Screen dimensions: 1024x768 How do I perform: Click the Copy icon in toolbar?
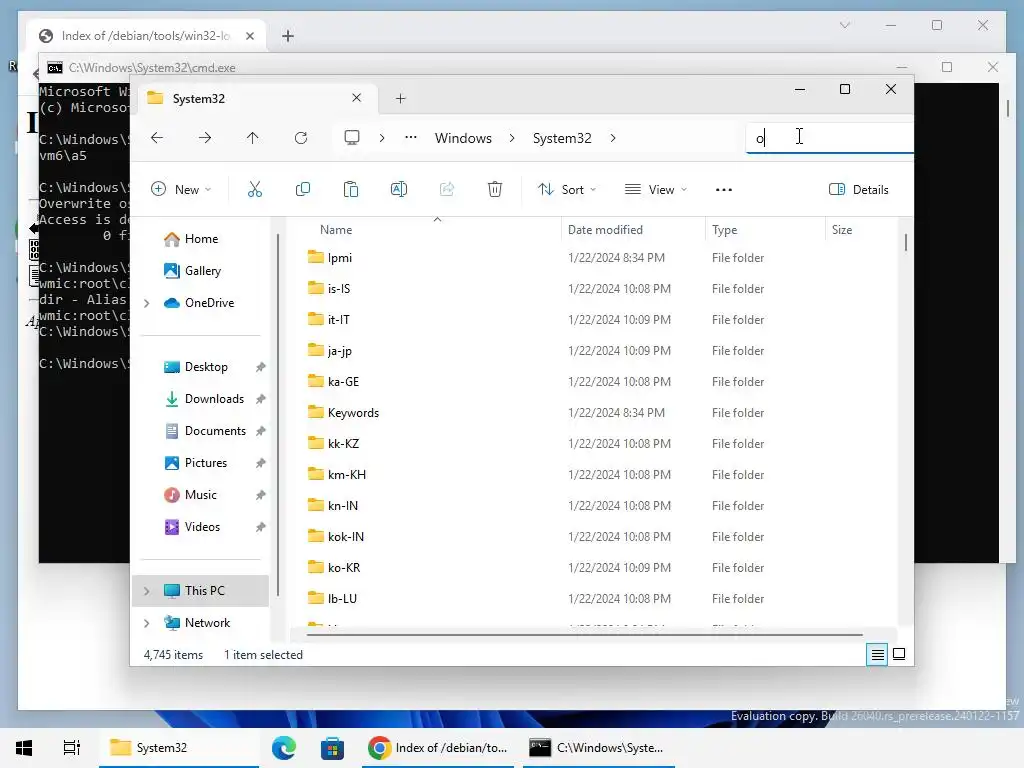[302, 189]
